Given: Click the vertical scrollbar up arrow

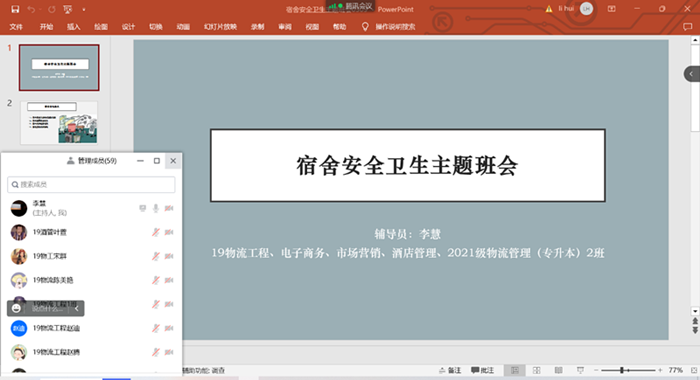Looking at the screenshot, I should click(x=695, y=40).
